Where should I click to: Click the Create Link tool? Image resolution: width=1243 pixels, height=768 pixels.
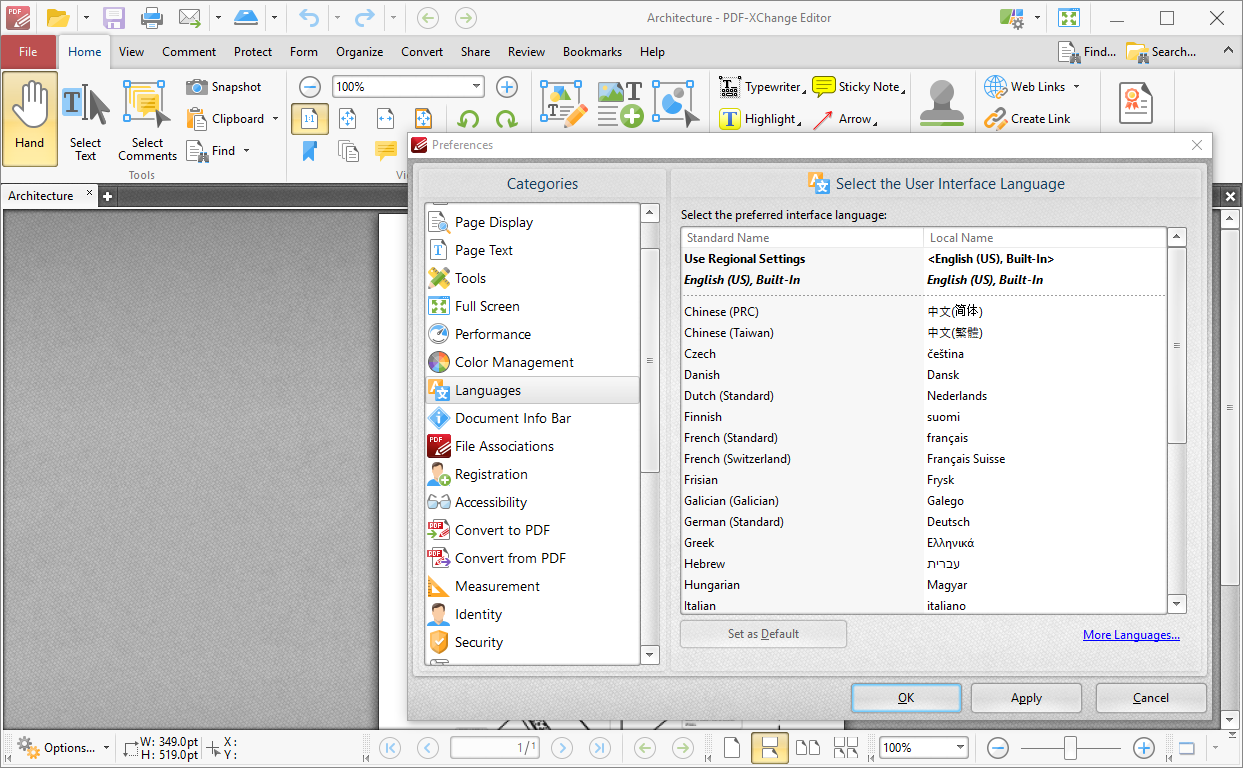click(1027, 119)
